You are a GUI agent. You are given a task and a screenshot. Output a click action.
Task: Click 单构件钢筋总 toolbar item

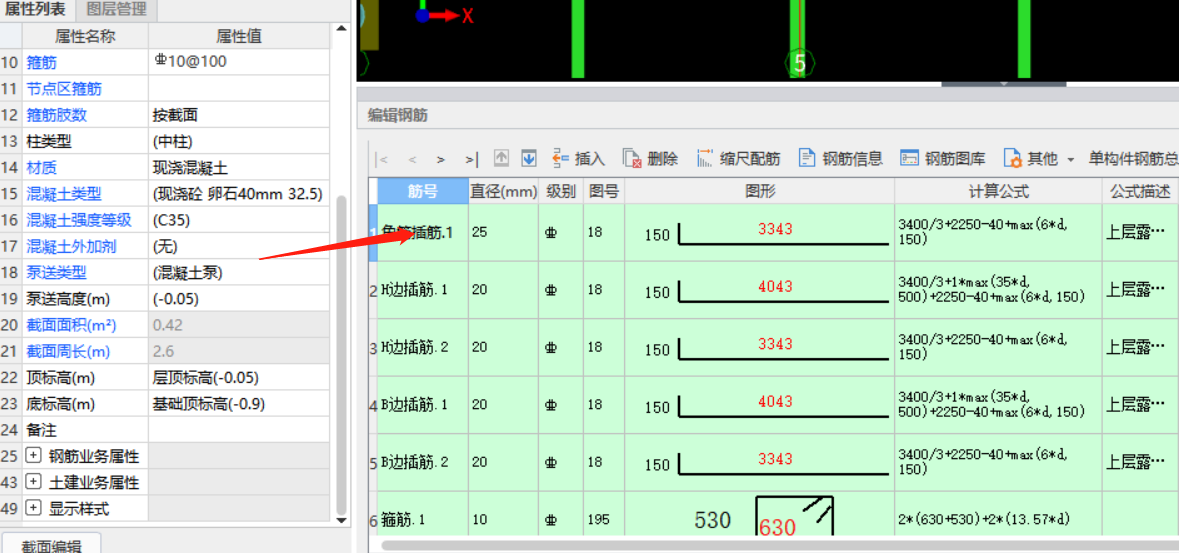[x=1132, y=159]
